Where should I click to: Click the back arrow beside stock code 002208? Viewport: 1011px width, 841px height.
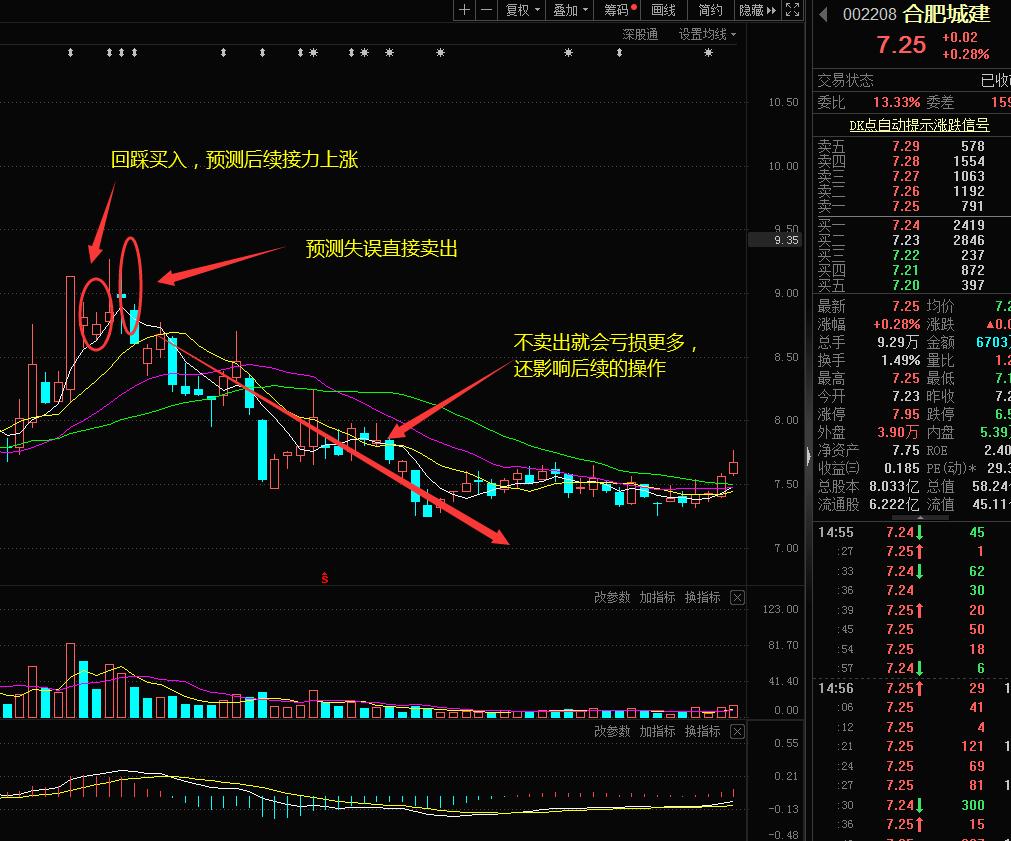(x=823, y=15)
